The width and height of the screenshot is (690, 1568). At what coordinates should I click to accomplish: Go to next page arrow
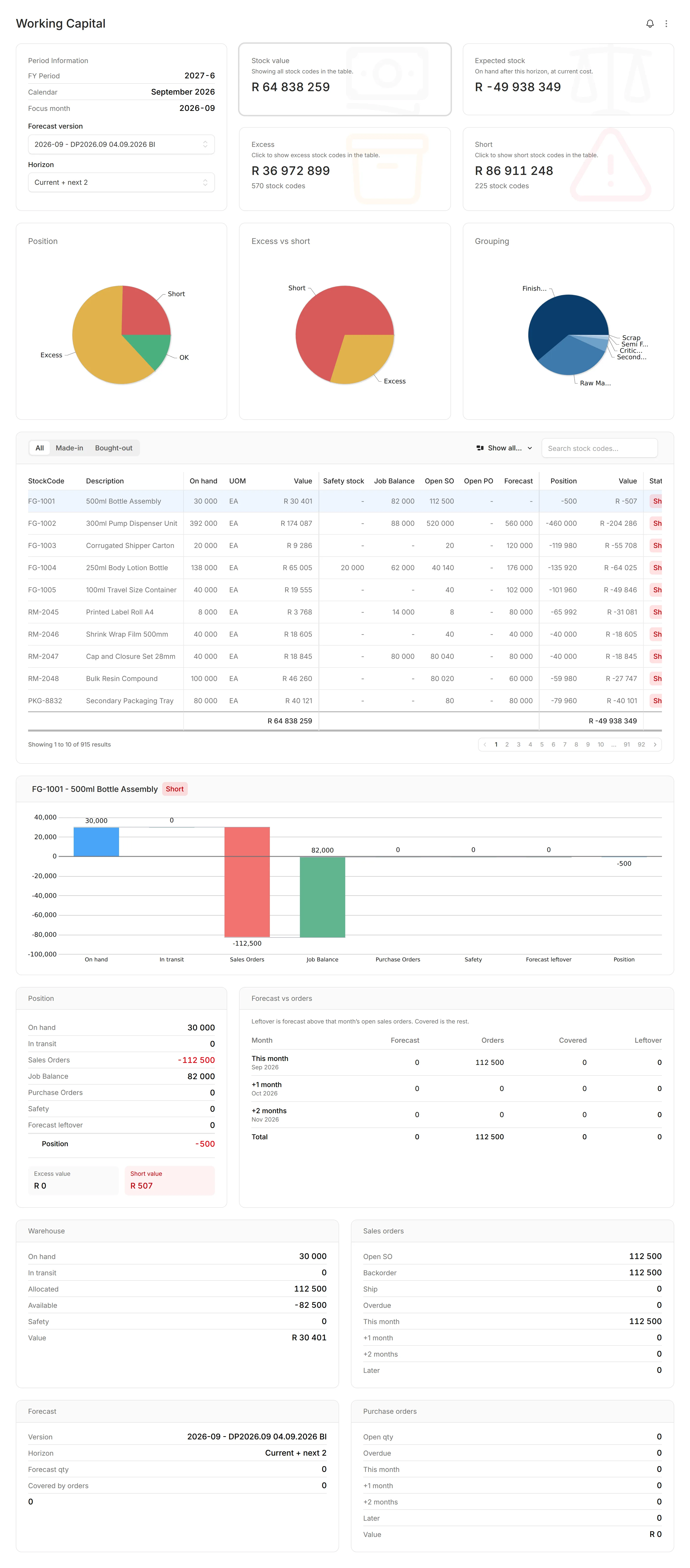[x=655, y=744]
